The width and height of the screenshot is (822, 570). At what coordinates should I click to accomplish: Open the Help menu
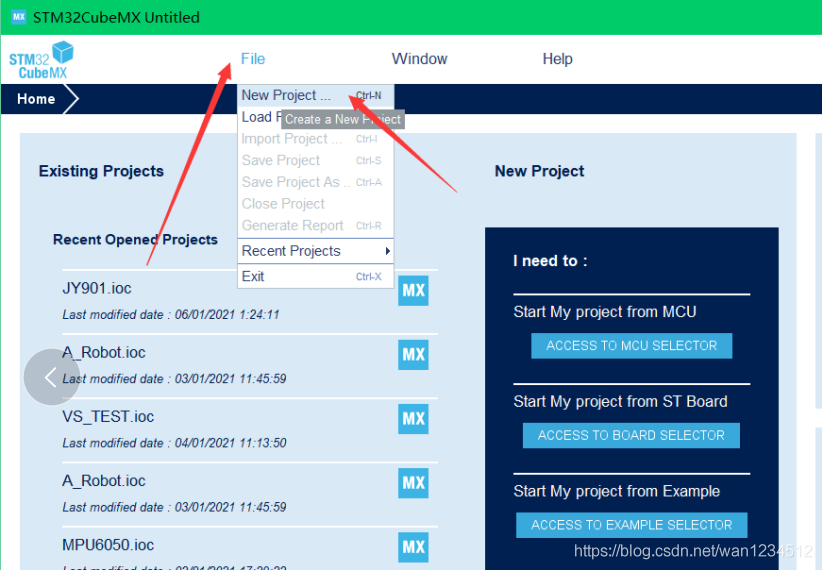(x=557, y=59)
